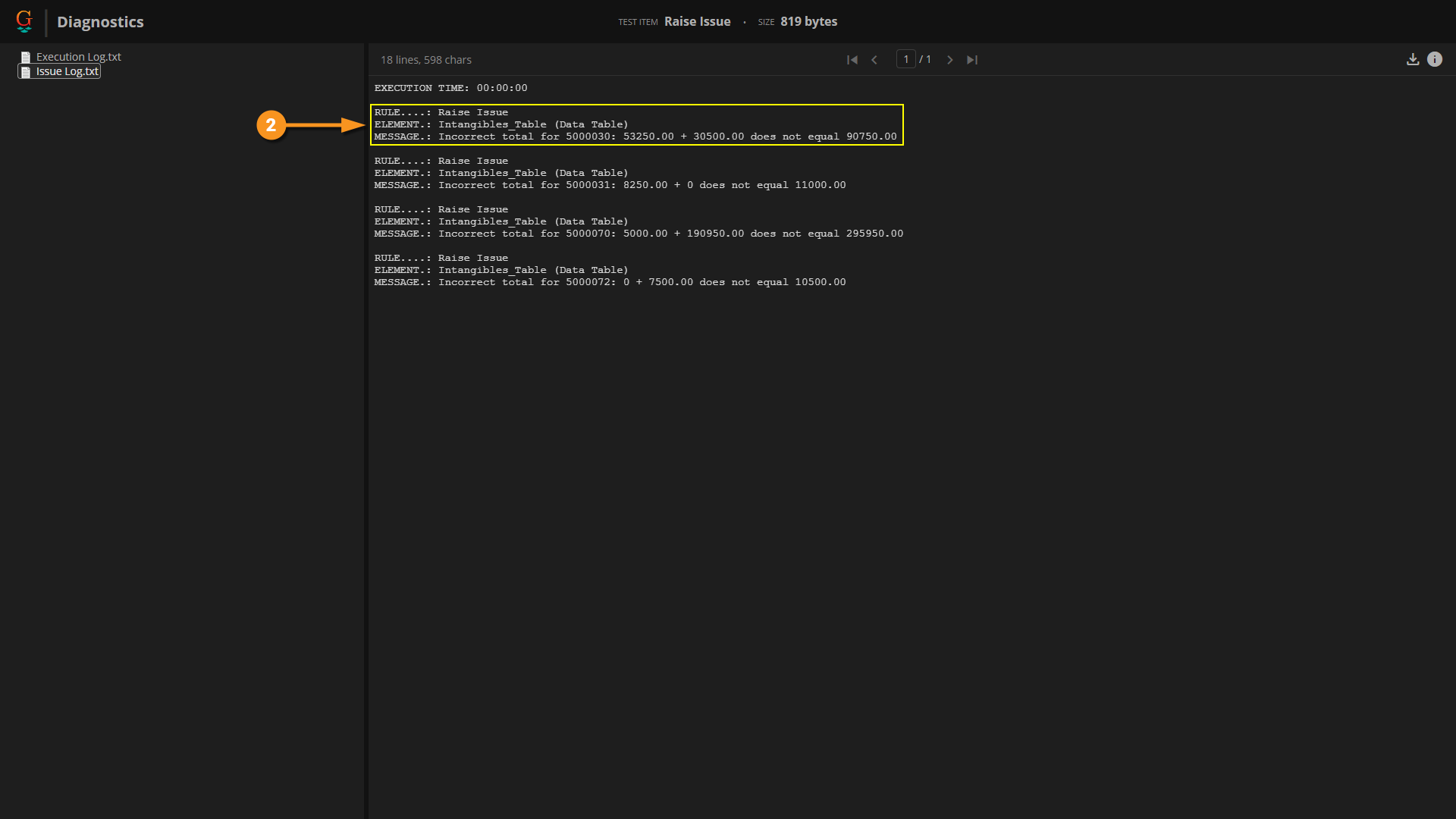Click the message line for 5000031
Image resolution: width=1456 pixels, height=819 pixels.
pos(610,185)
